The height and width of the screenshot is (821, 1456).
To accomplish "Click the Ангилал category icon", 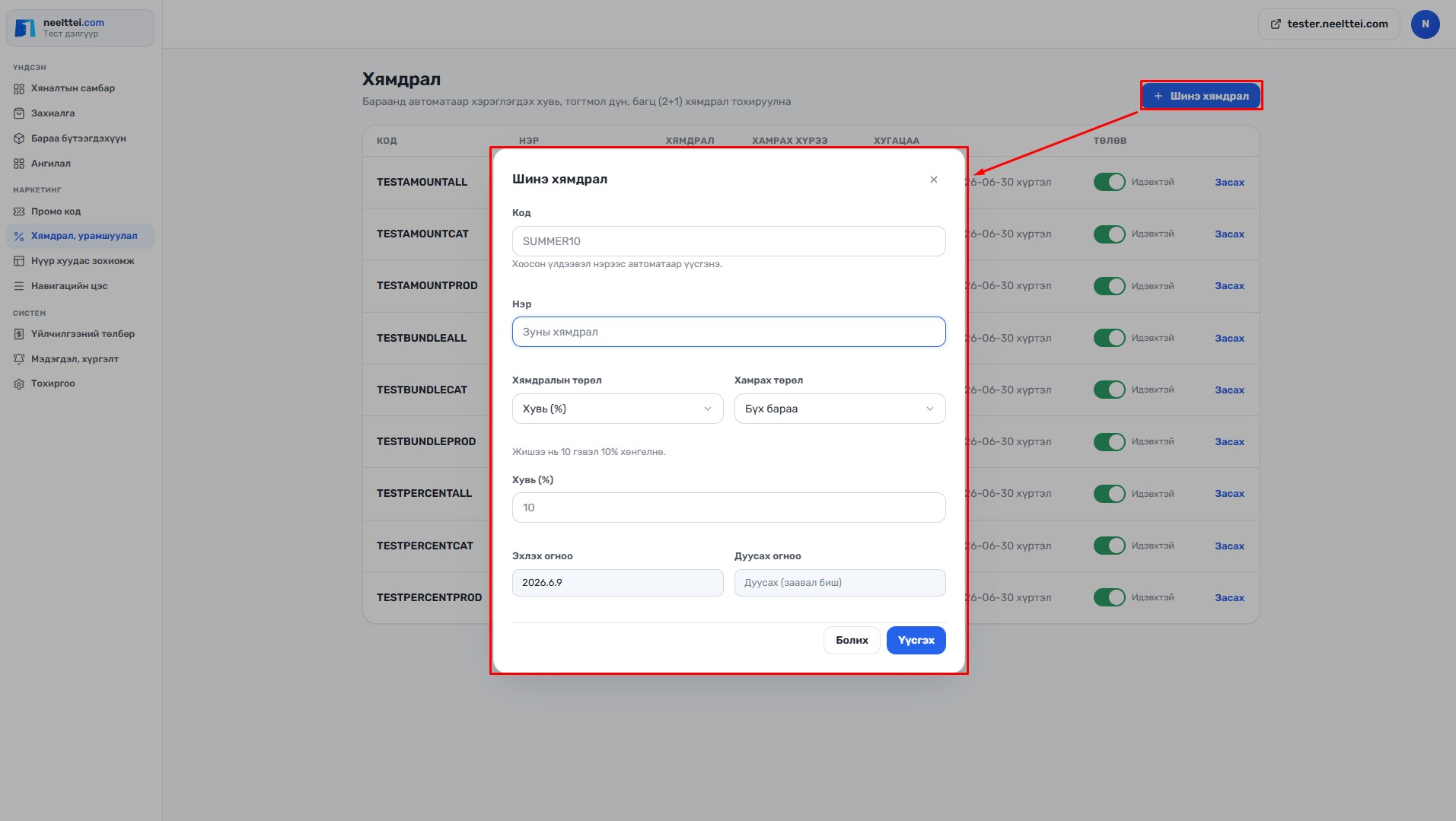I will (x=19, y=164).
